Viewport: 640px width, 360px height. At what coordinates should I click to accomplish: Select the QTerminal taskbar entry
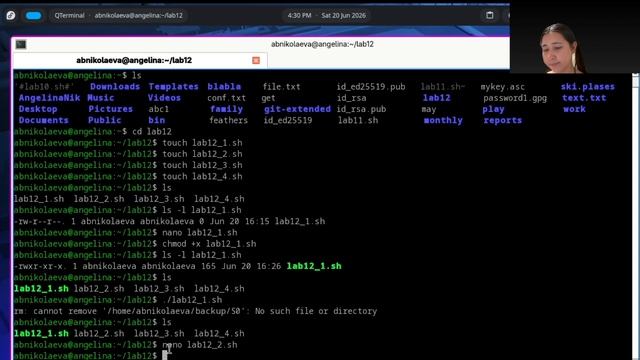69,16
